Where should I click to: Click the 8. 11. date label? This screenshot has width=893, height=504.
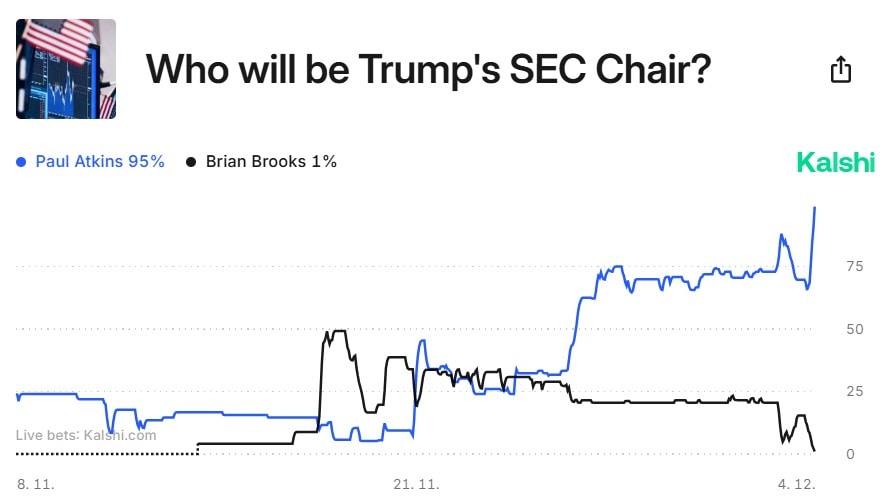click(x=36, y=484)
